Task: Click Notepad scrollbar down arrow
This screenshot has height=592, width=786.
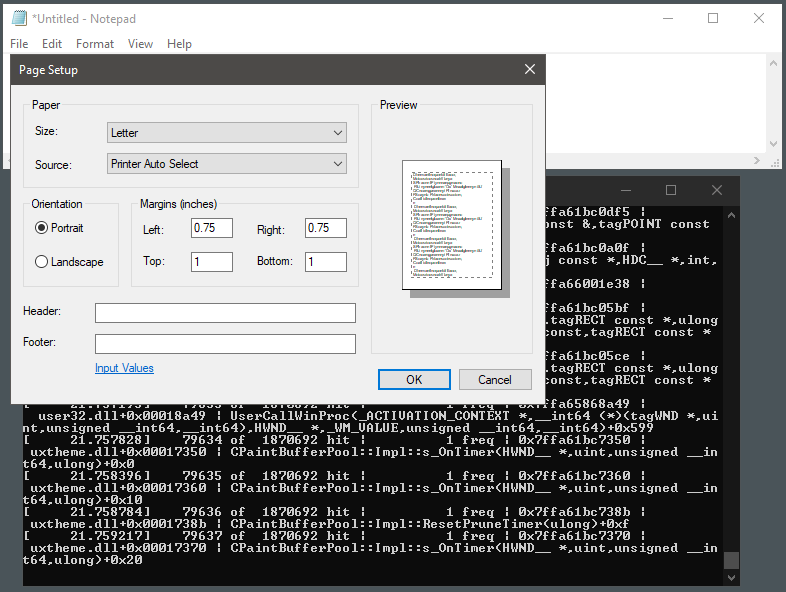Action: [773, 144]
